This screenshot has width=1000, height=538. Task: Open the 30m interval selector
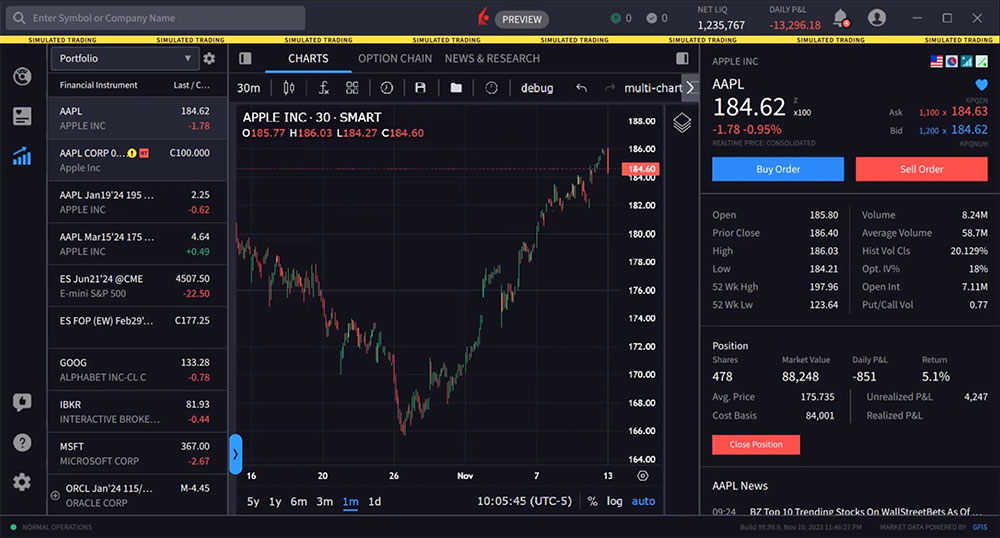(x=248, y=88)
